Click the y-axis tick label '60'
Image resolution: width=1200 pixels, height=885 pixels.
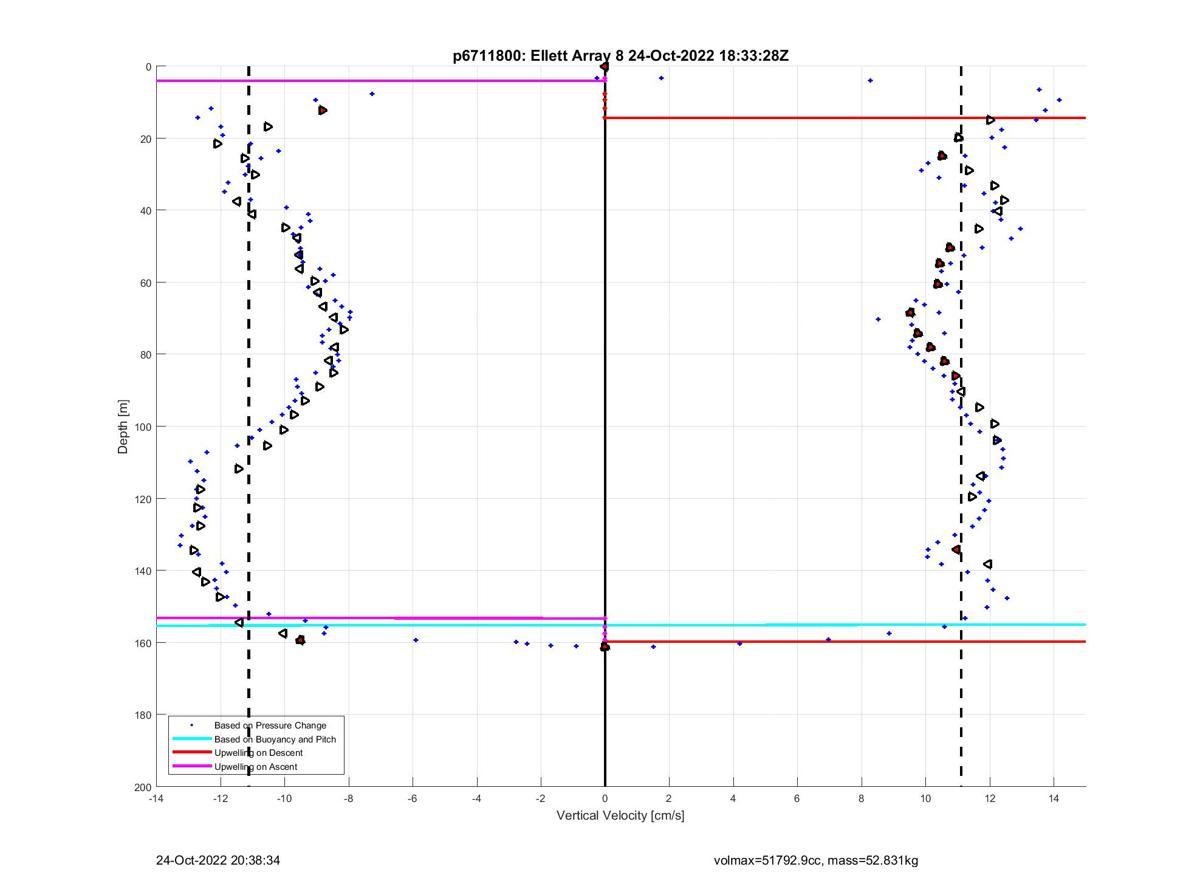(146, 283)
